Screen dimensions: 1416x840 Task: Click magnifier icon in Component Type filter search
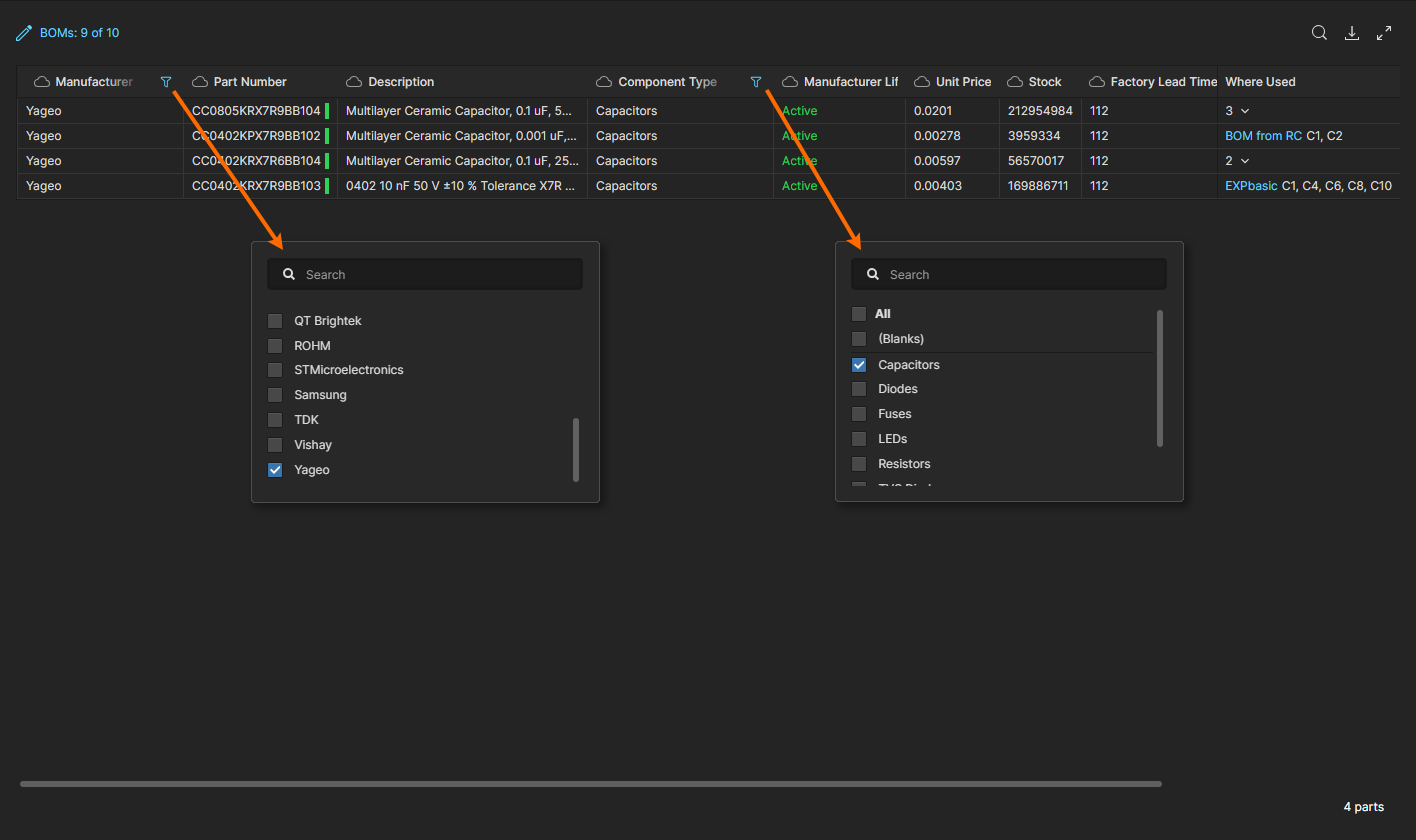point(873,274)
